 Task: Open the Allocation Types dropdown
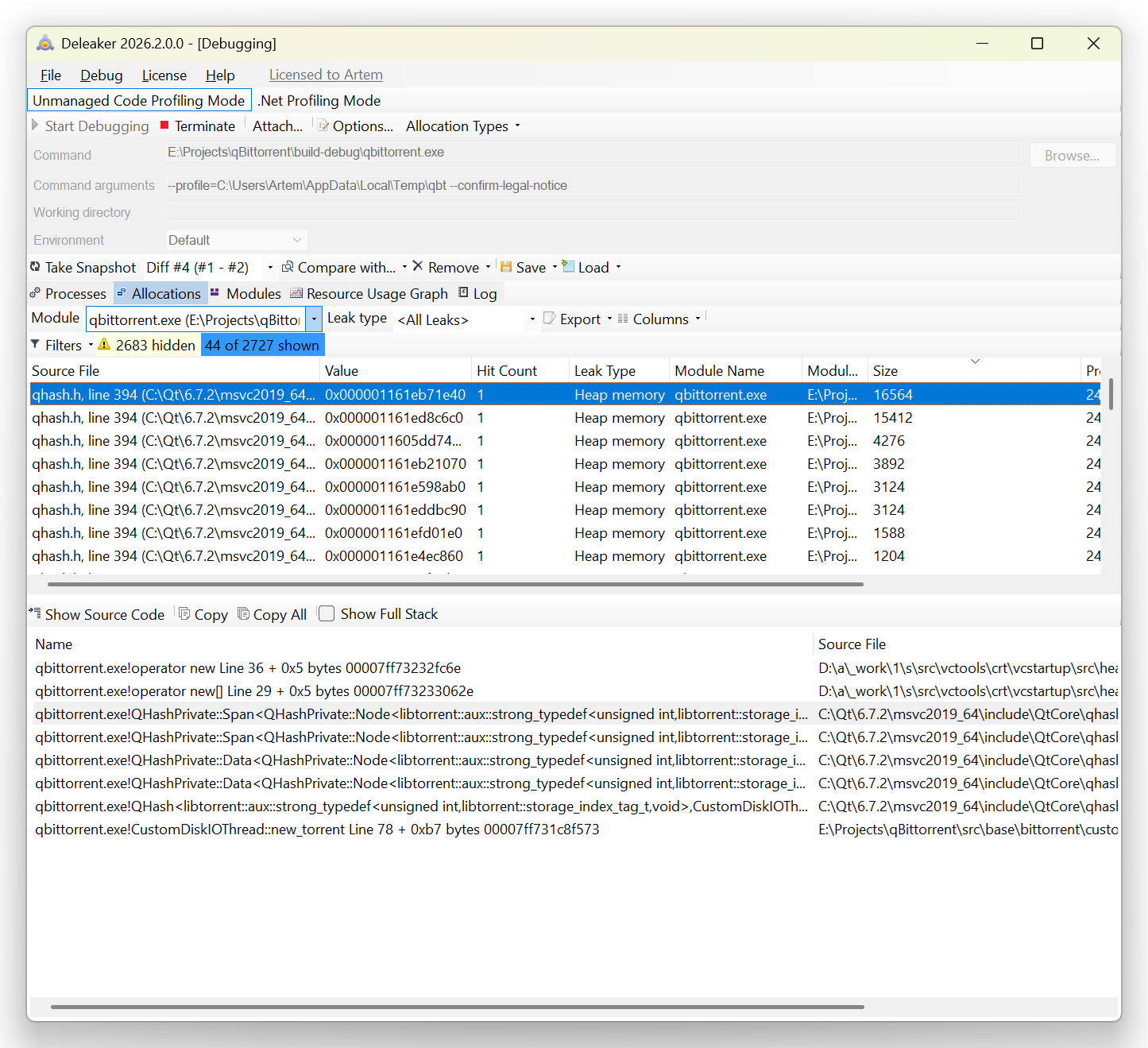pos(463,126)
